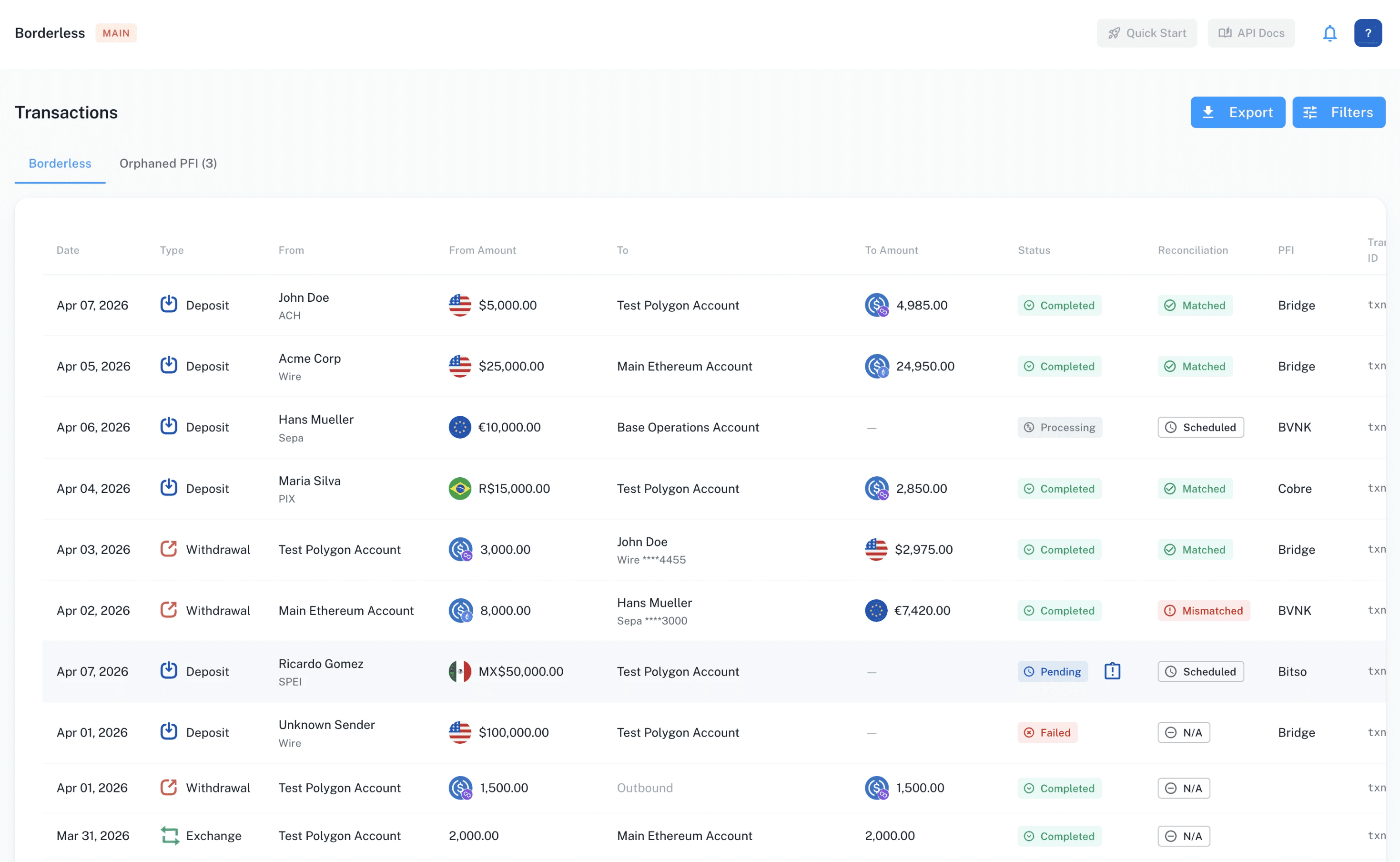
Task: Click the alert icon beside Pending status
Action: (1112, 671)
